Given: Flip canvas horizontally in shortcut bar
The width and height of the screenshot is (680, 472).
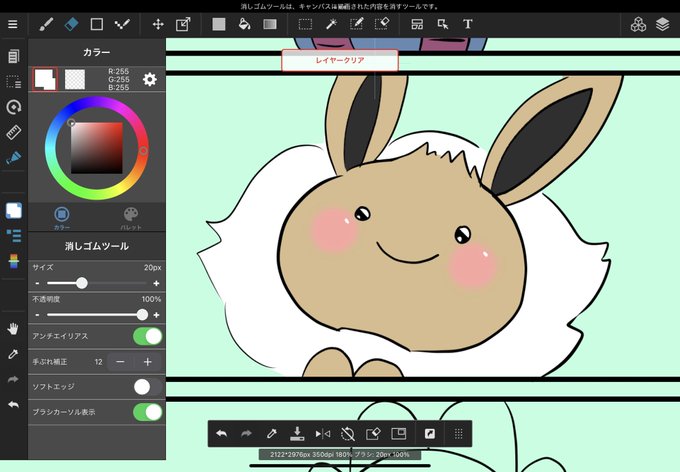Looking at the screenshot, I should (x=323, y=433).
